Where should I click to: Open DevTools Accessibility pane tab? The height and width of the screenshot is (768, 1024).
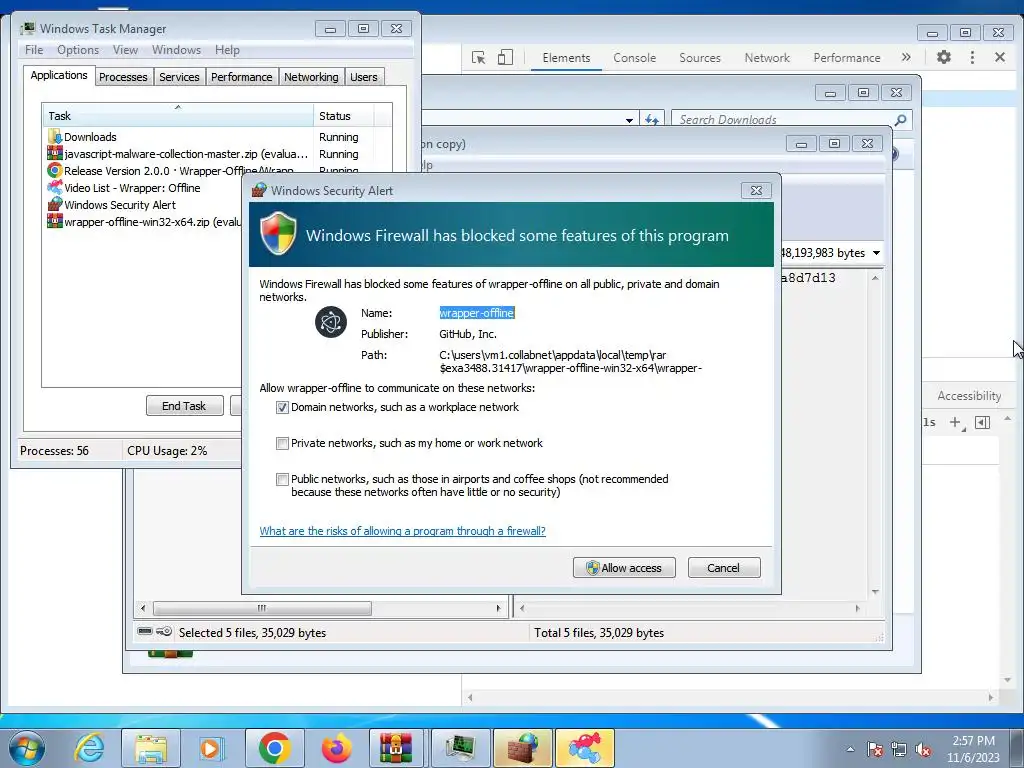pos(969,396)
